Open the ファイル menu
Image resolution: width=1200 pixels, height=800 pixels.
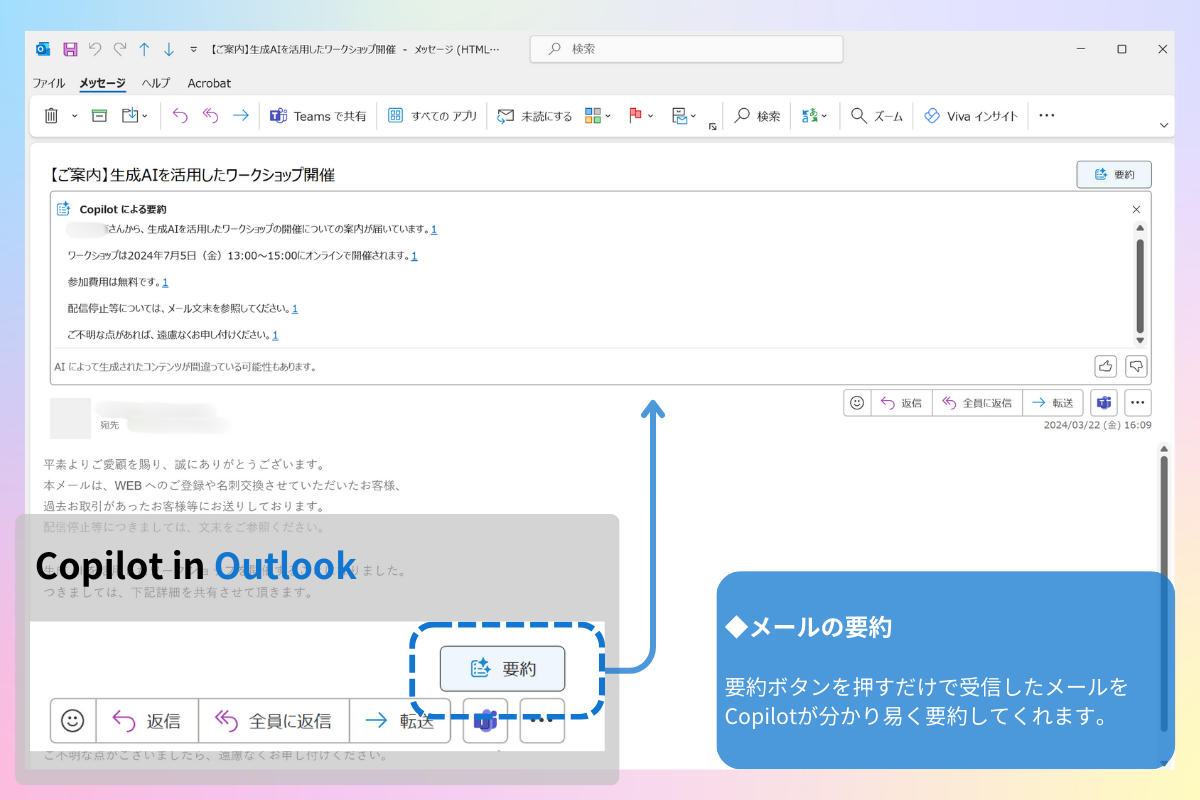[x=49, y=83]
